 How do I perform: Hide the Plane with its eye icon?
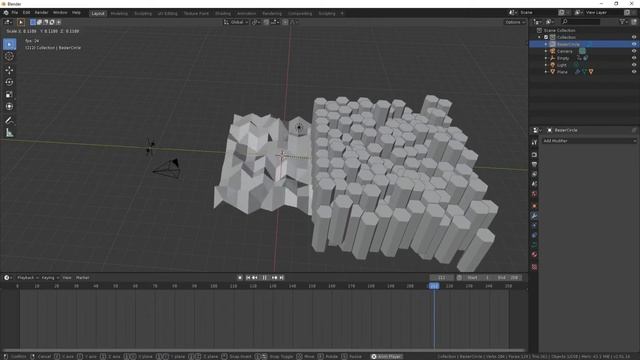click(x=634, y=72)
